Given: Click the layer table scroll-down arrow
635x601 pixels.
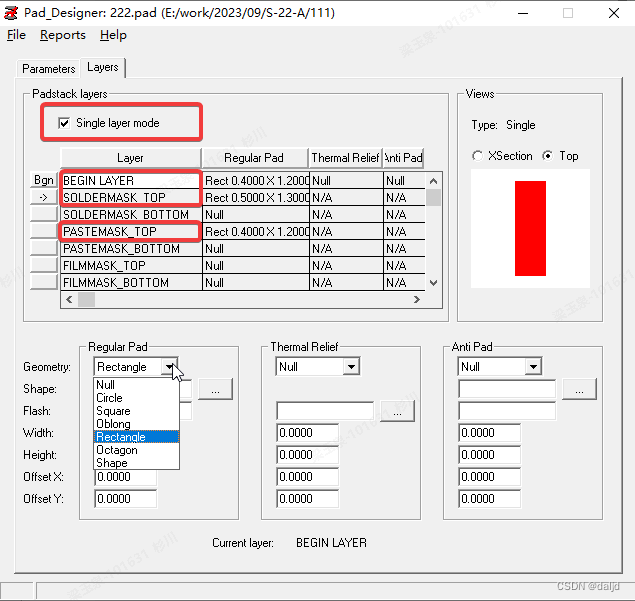Looking at the screenshot, I should (x=434, y=283).
